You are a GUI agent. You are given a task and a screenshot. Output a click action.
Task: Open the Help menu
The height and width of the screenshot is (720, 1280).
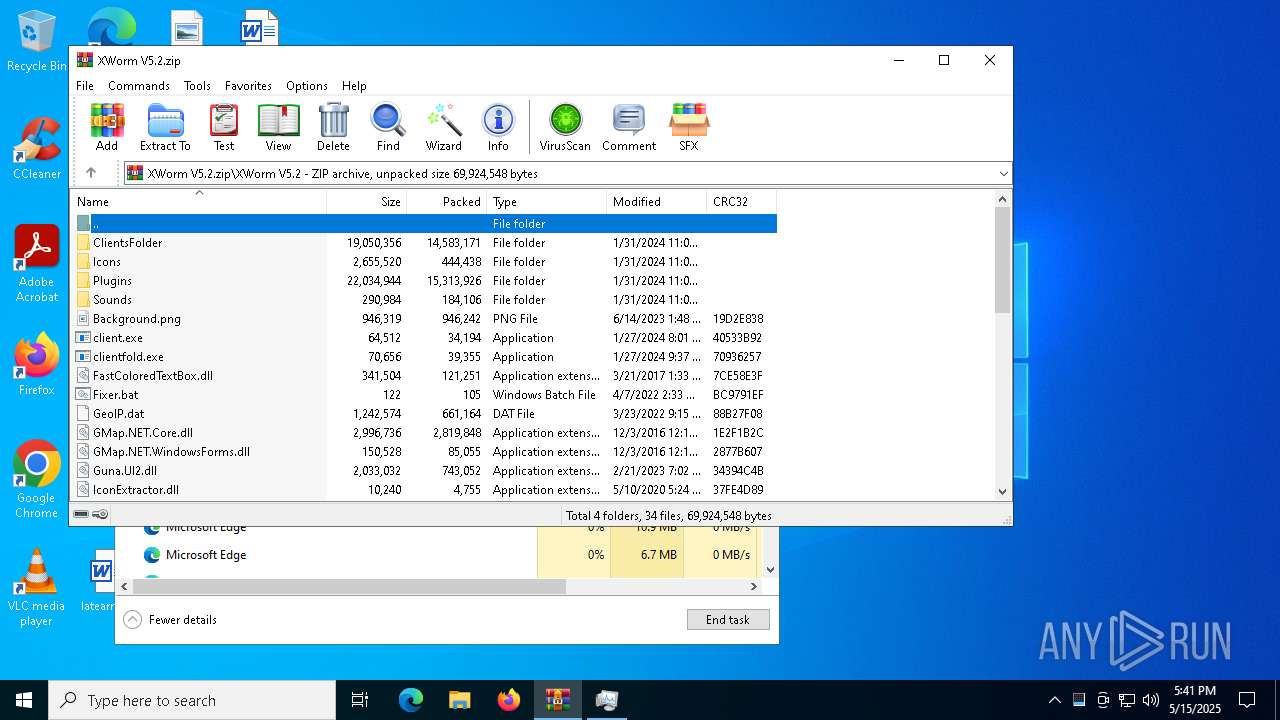354,86
